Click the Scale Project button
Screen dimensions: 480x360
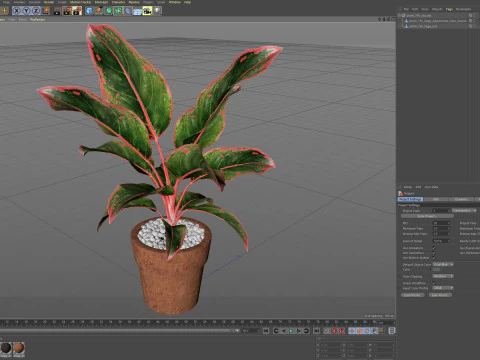pos(427,216)
